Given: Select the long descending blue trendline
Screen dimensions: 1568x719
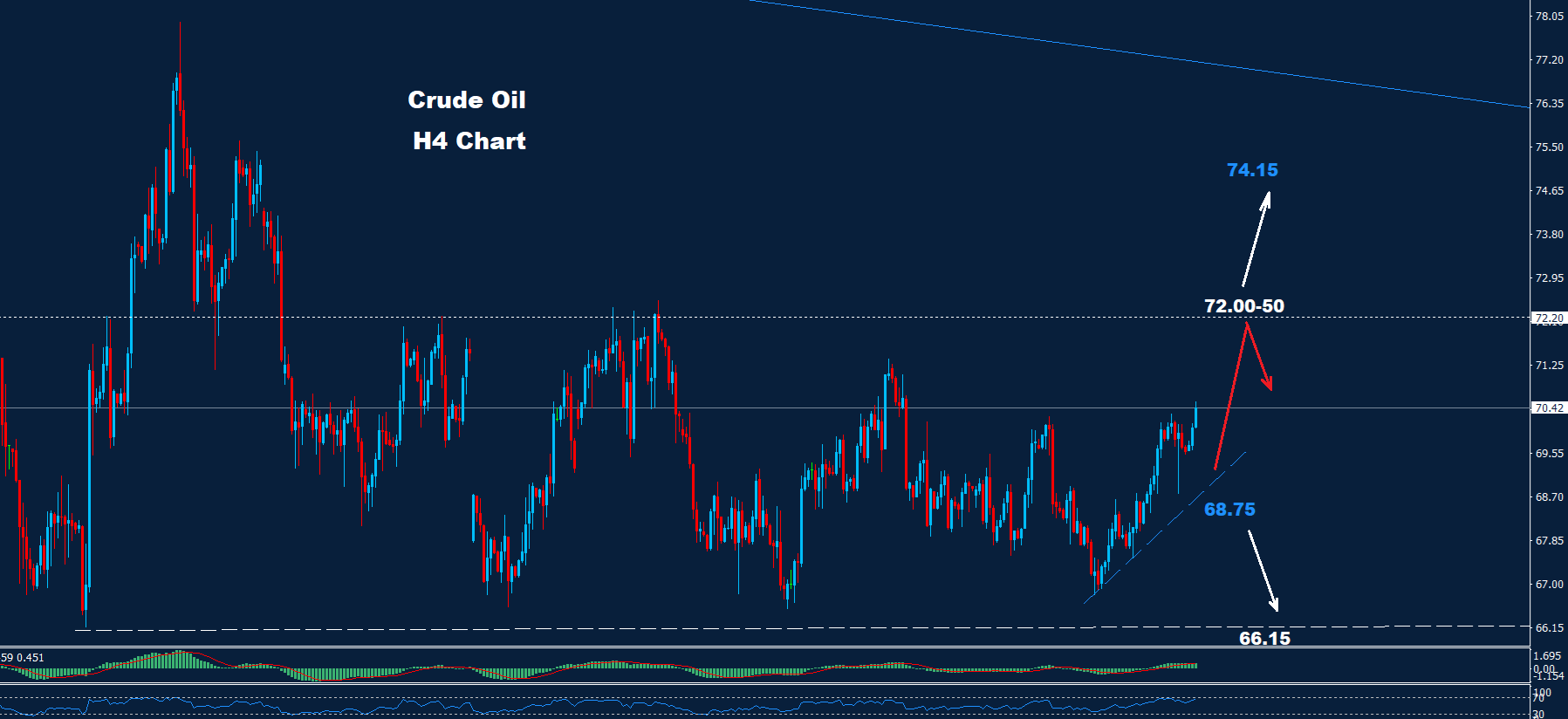Looking at the screenshot, I should 1134,52.
